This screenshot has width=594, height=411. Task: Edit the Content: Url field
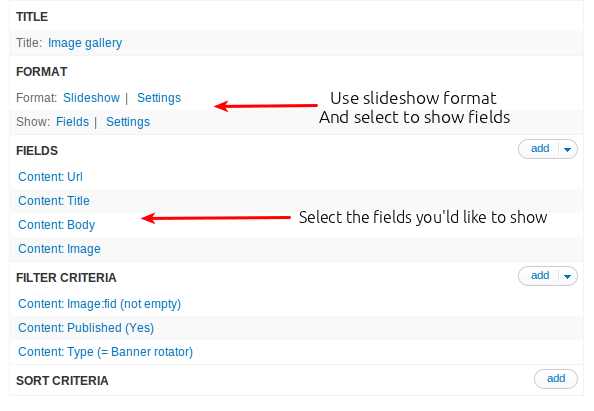tap(50, 177)
